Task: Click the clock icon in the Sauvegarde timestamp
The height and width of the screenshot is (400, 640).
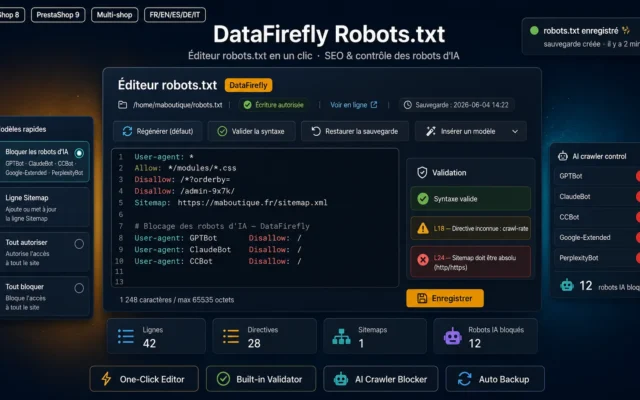Action: (x=407, y=105)
